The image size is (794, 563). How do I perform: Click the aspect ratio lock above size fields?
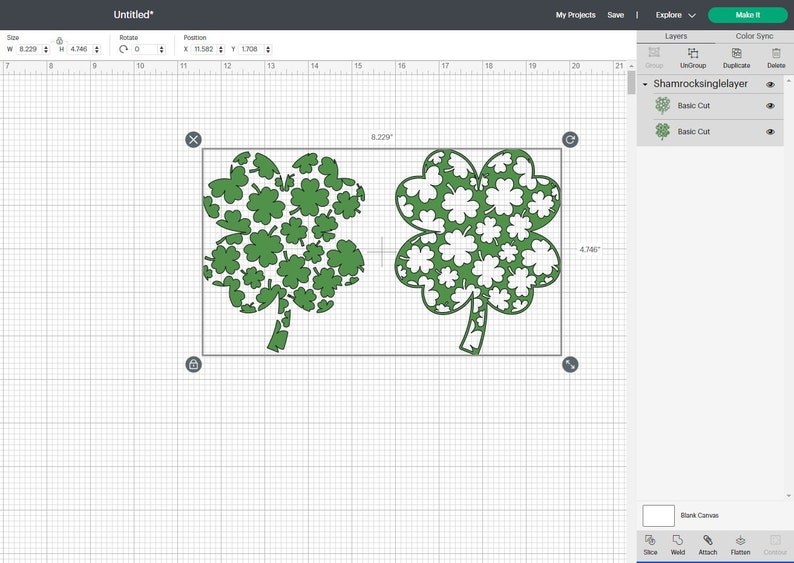point(59,40)
